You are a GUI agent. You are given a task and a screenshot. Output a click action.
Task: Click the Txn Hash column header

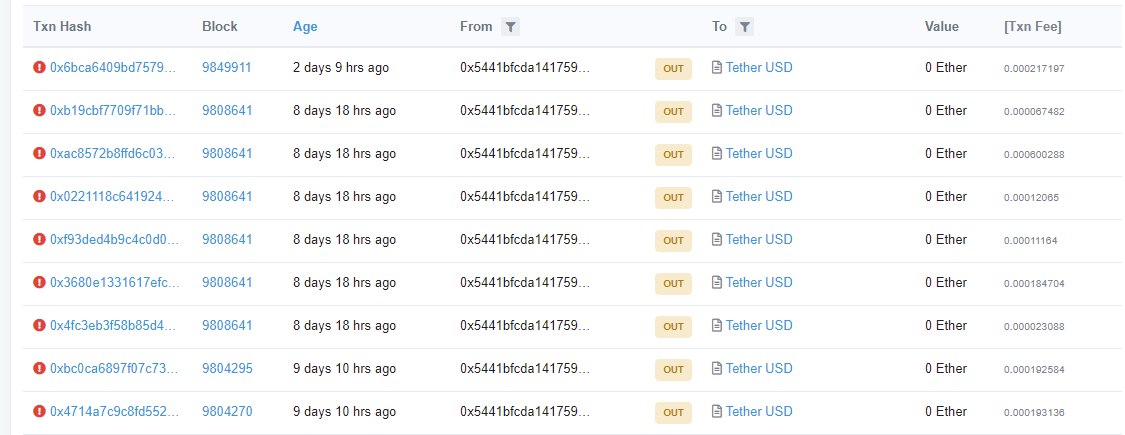click(x=63, y=27)
